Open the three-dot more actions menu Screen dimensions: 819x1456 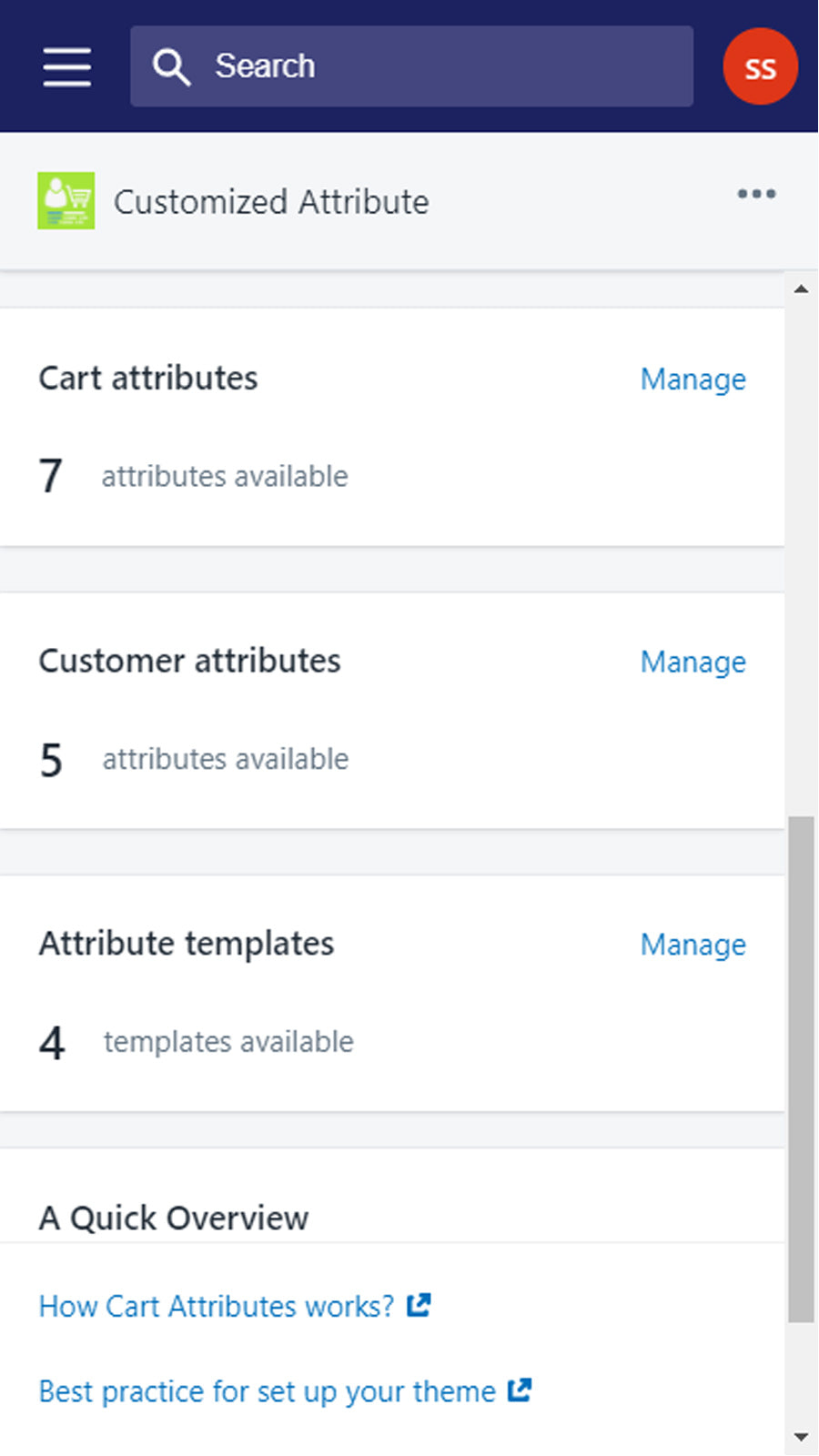pos(756,194)
